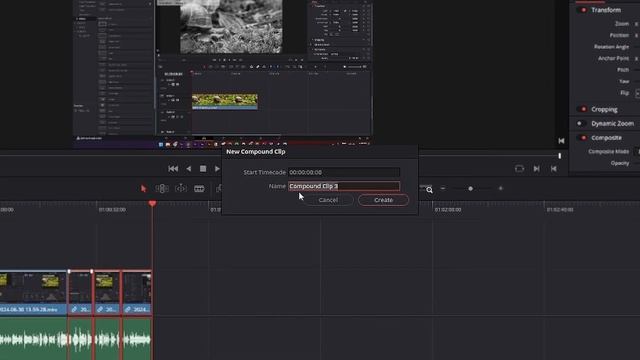Click the Zoom label in Transform
Image resolution: width=640 pixels, height=360 pixels.
(x=622, y=24)
